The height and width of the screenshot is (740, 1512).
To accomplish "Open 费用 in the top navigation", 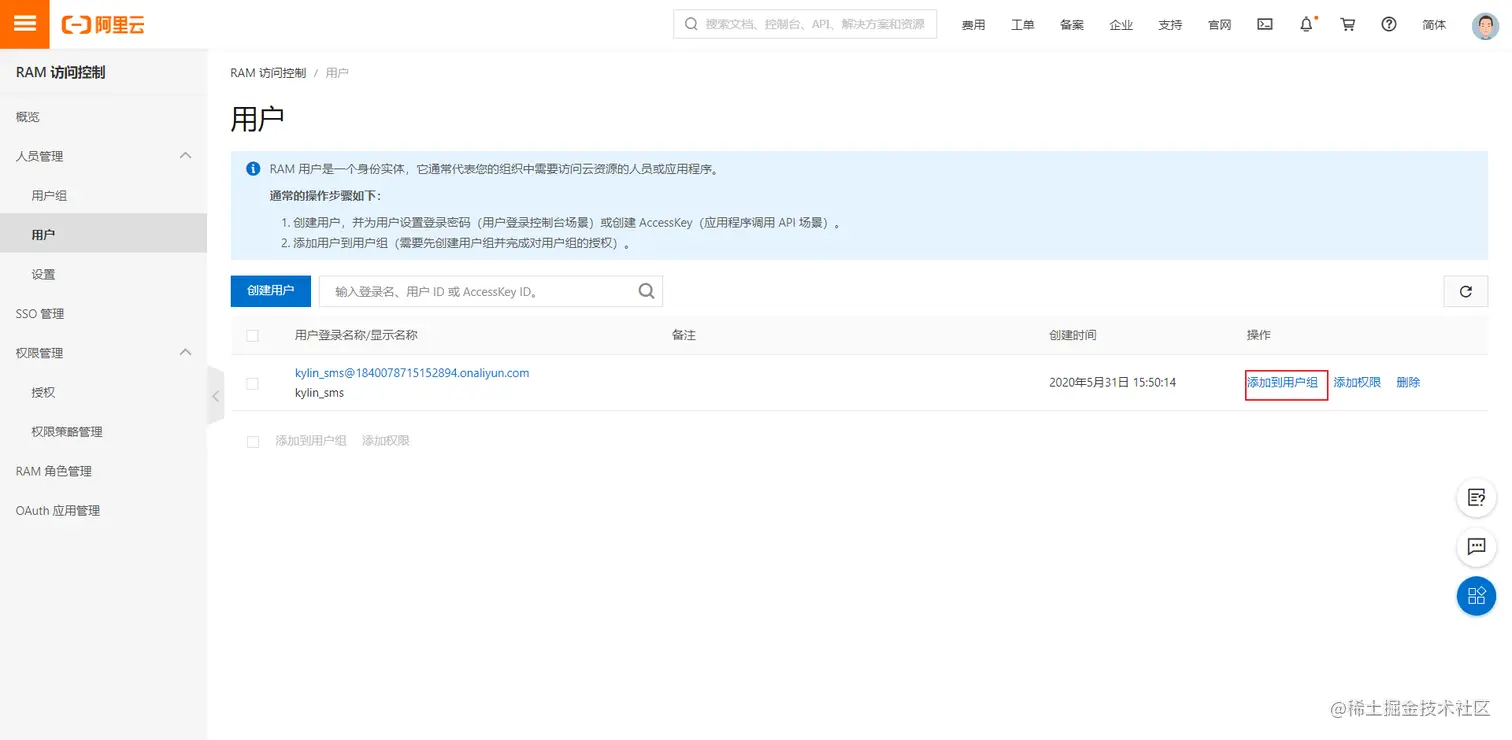I will [x=973, y=25].
